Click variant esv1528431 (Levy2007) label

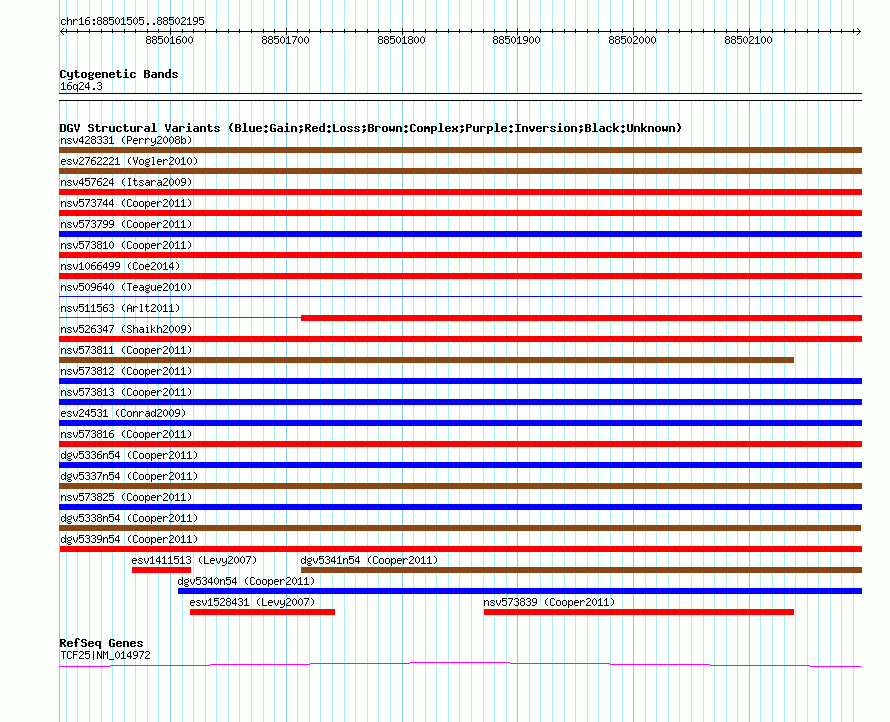point(252,602)
